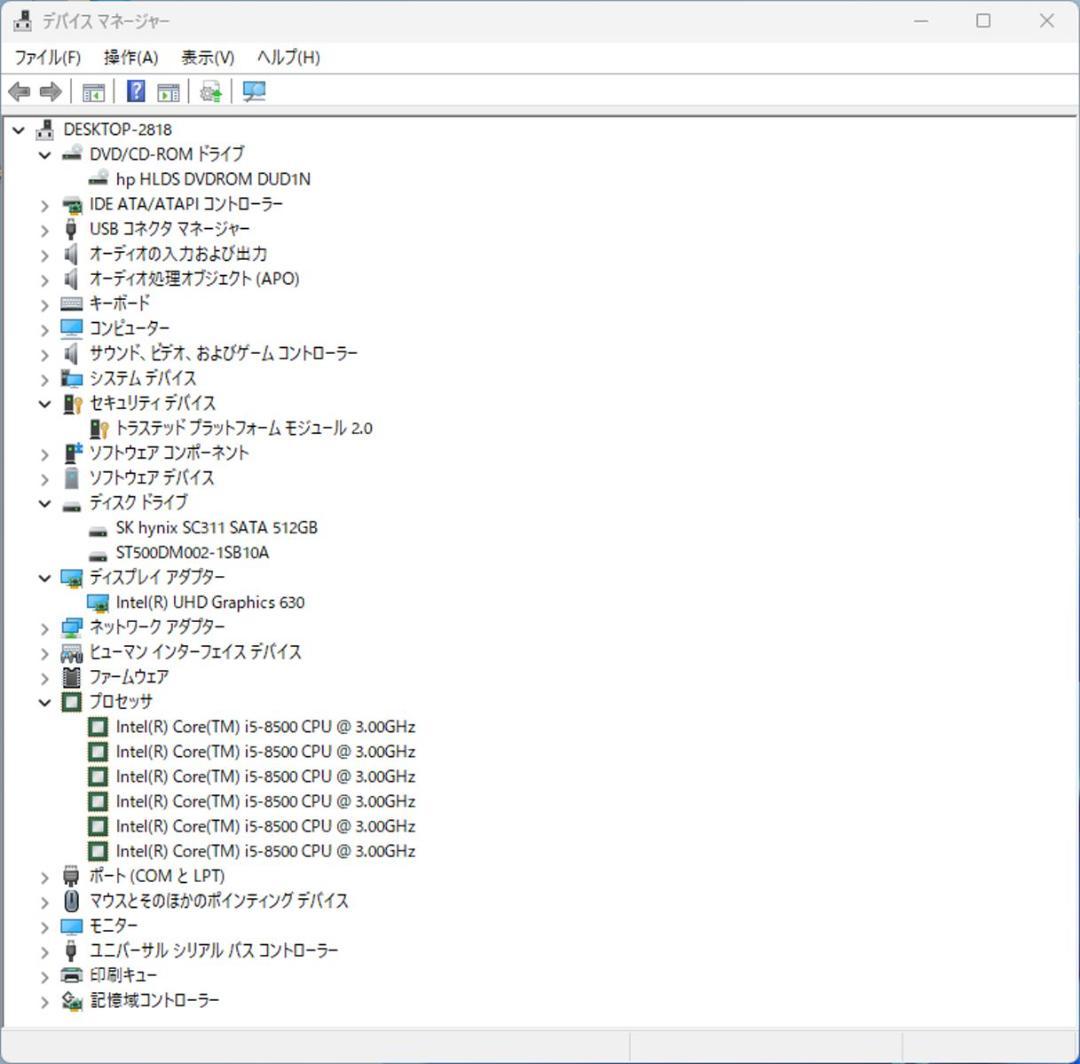Click the 記憶域コントローラー icon
The width and height of the screenshot is (1080, 1064).
click(72, 1001)
